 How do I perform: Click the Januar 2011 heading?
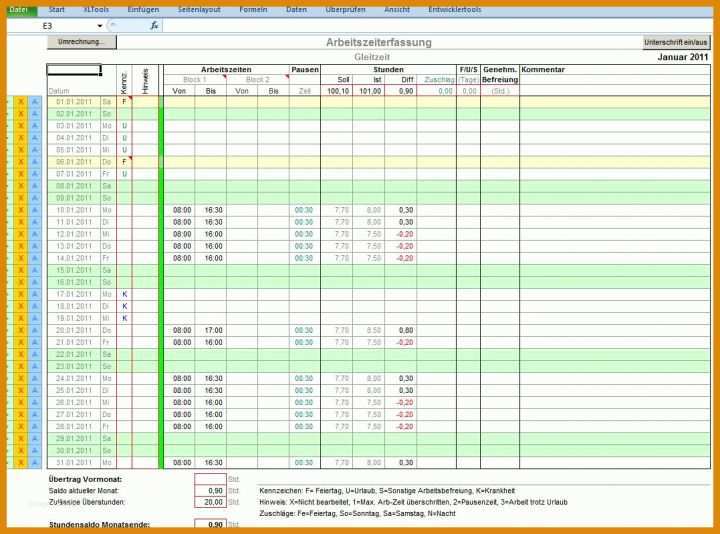coord(683,57)
